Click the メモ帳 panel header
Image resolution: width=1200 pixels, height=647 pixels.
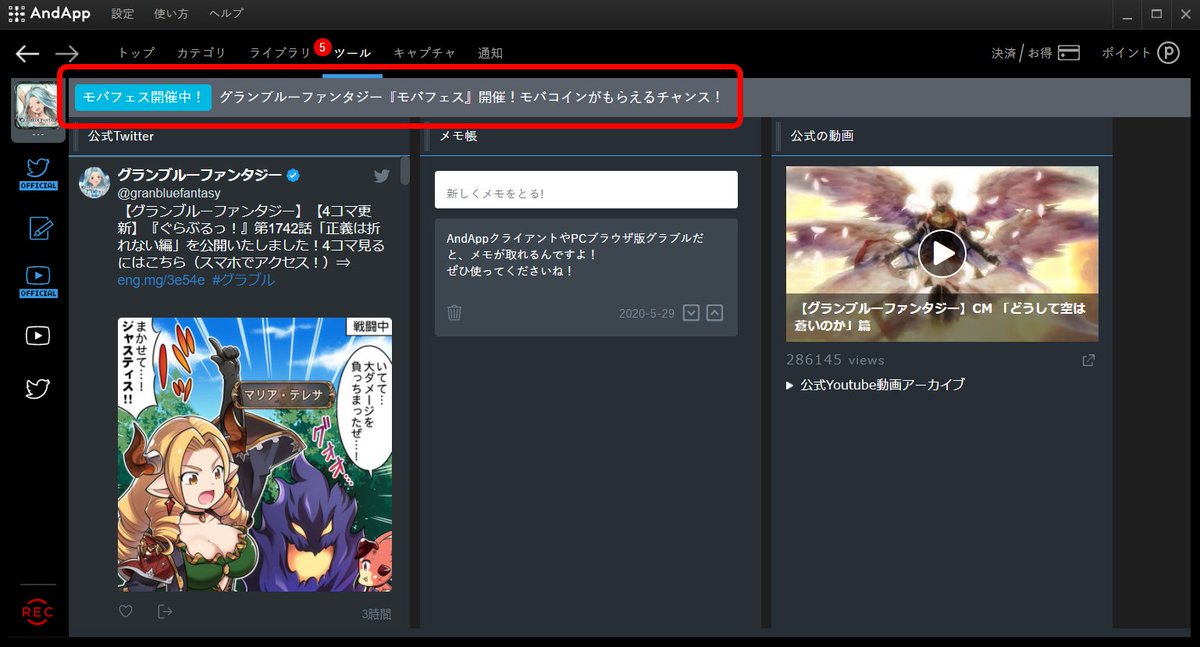tap(459, 136)
